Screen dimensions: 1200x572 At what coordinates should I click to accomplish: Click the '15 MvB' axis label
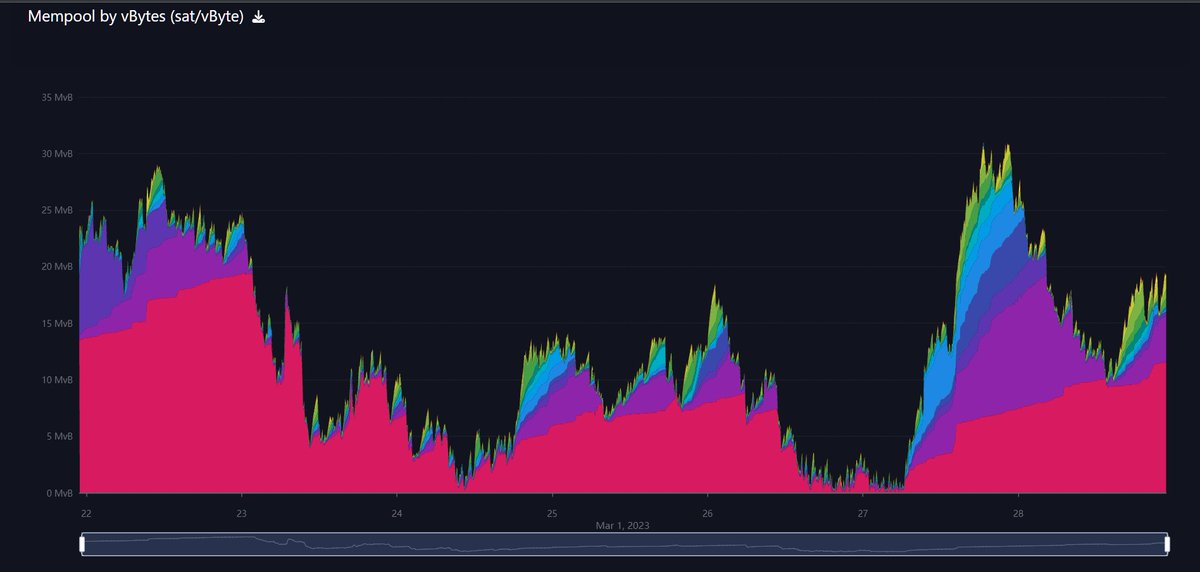(x=56, y=324)
